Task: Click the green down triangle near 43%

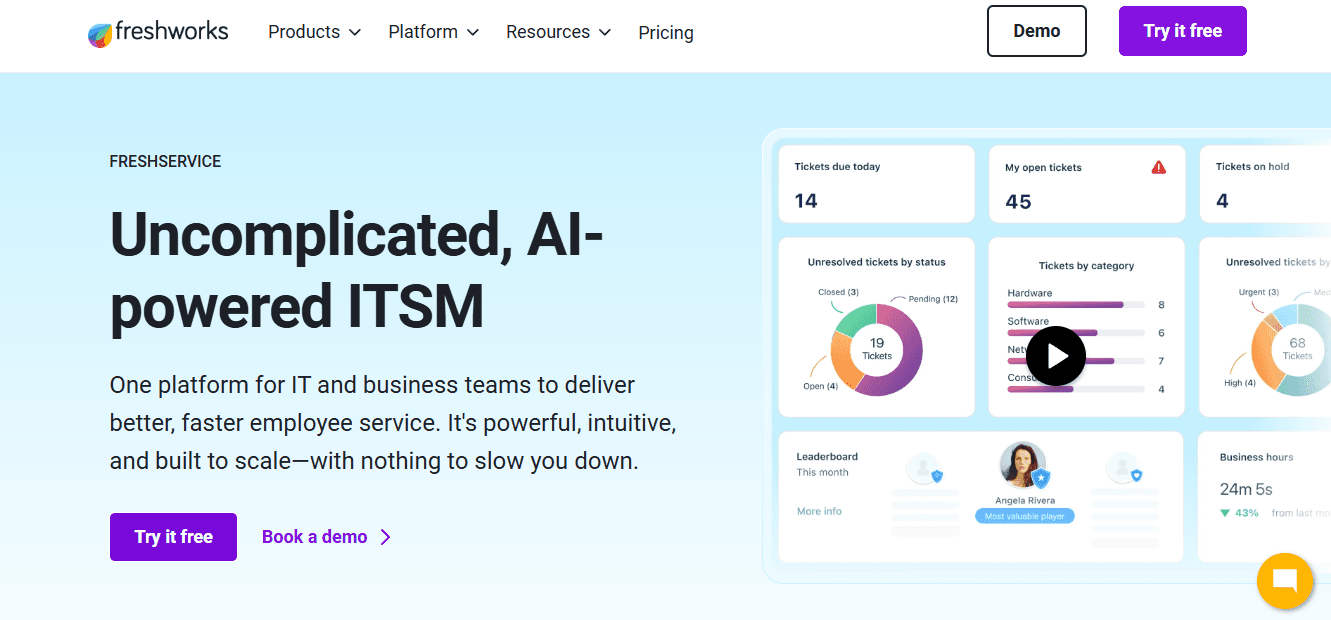Action: pyautogui.click(x=1225, y=513)
